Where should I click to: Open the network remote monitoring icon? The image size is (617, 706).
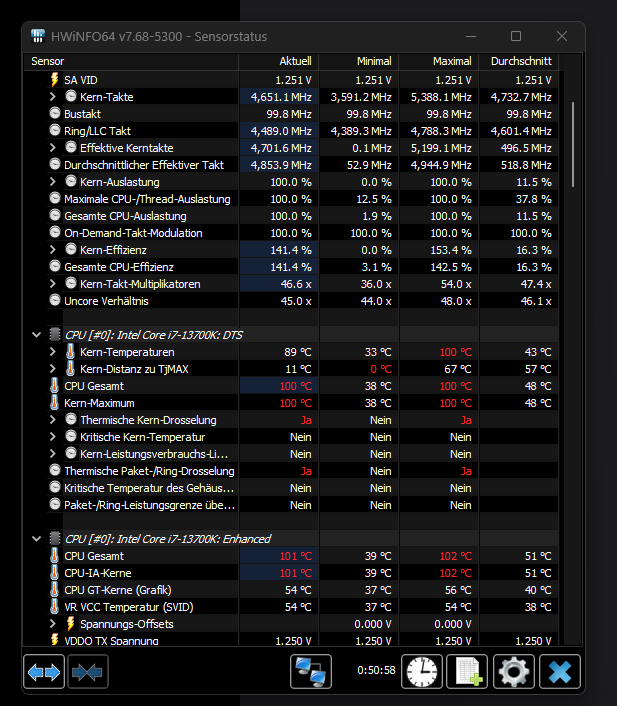point(311,672)
